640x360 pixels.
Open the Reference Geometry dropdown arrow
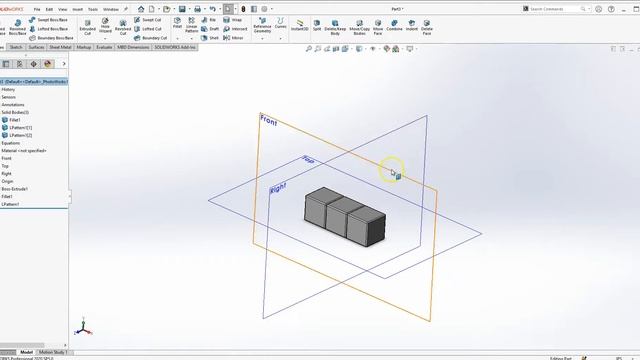(x=262, y=38)
